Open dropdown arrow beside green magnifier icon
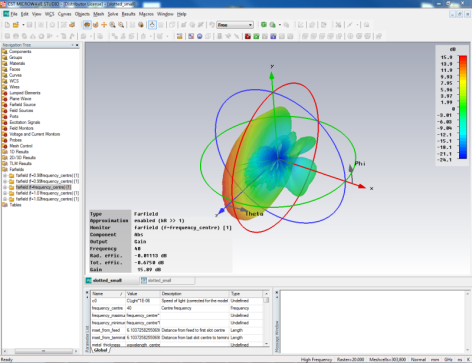Screen dimensions: 472x363 click(x=280, y=25)
